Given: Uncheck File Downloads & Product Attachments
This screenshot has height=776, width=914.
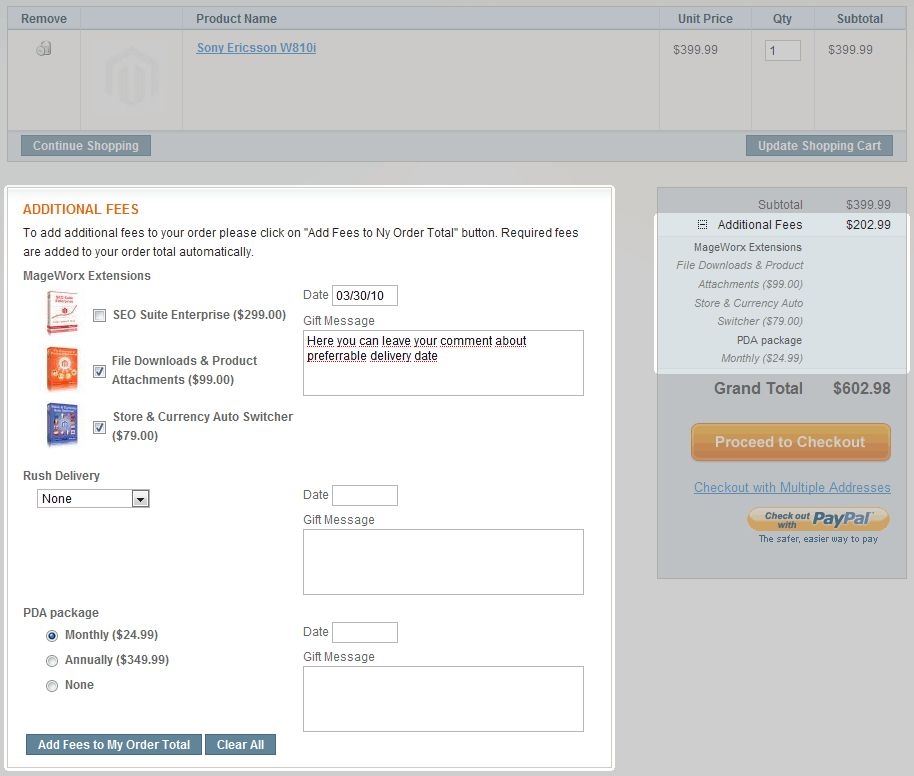Looking at the screenshot, I should pyautogui.click(x=100, y=371).
